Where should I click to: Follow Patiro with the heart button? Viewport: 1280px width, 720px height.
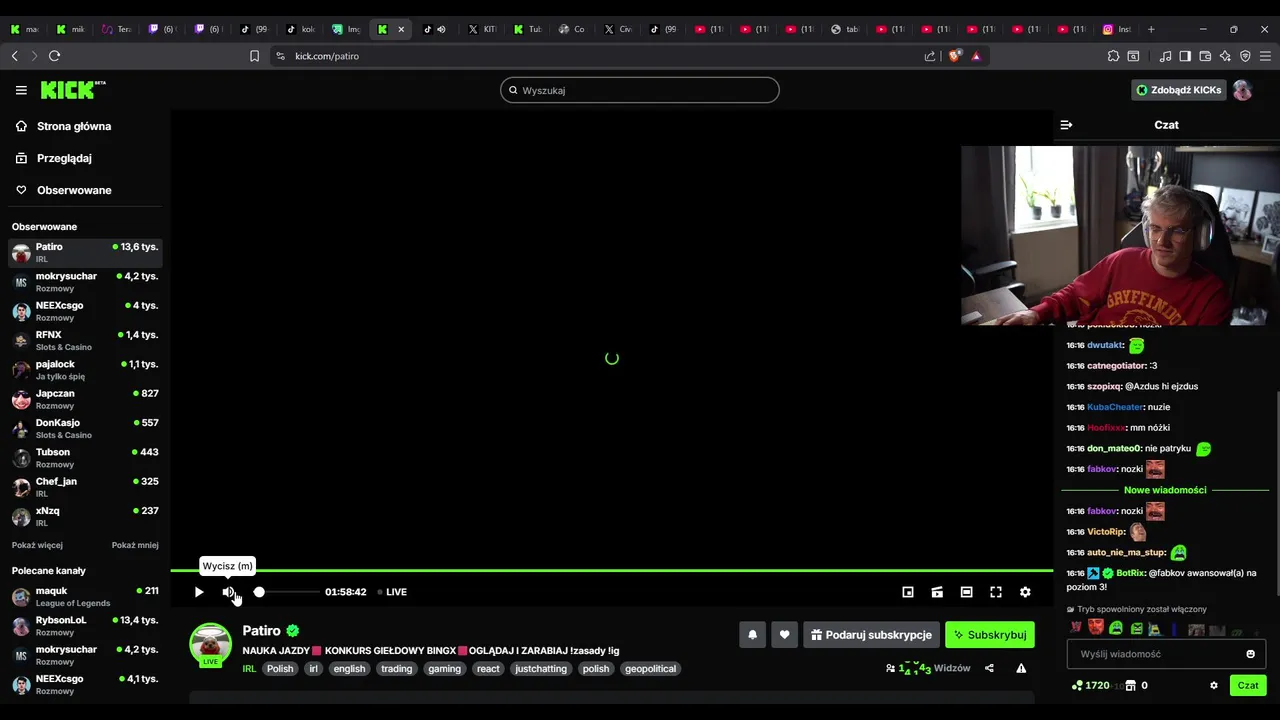[x=785, y=635]
